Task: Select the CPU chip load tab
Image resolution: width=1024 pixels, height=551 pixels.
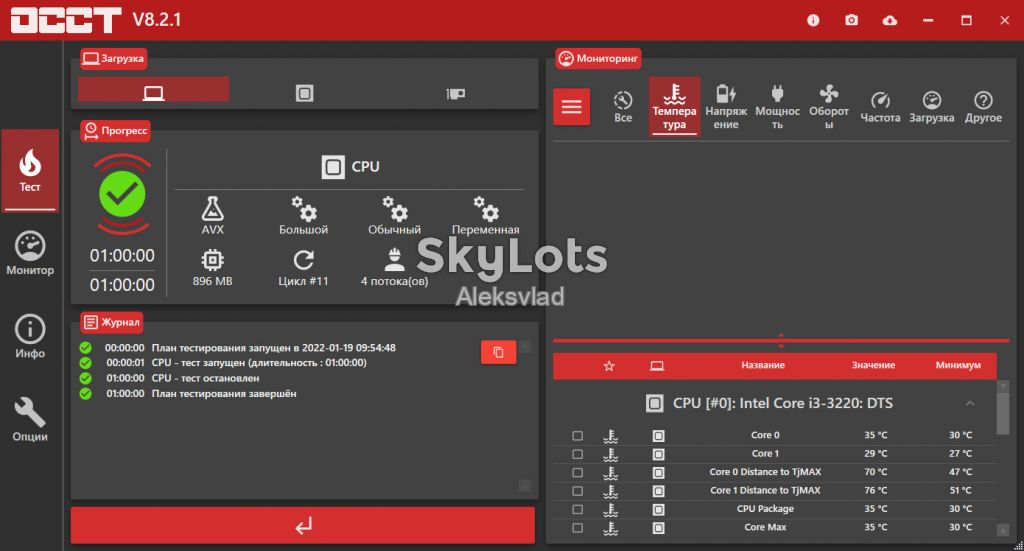Action: (304, 93)
